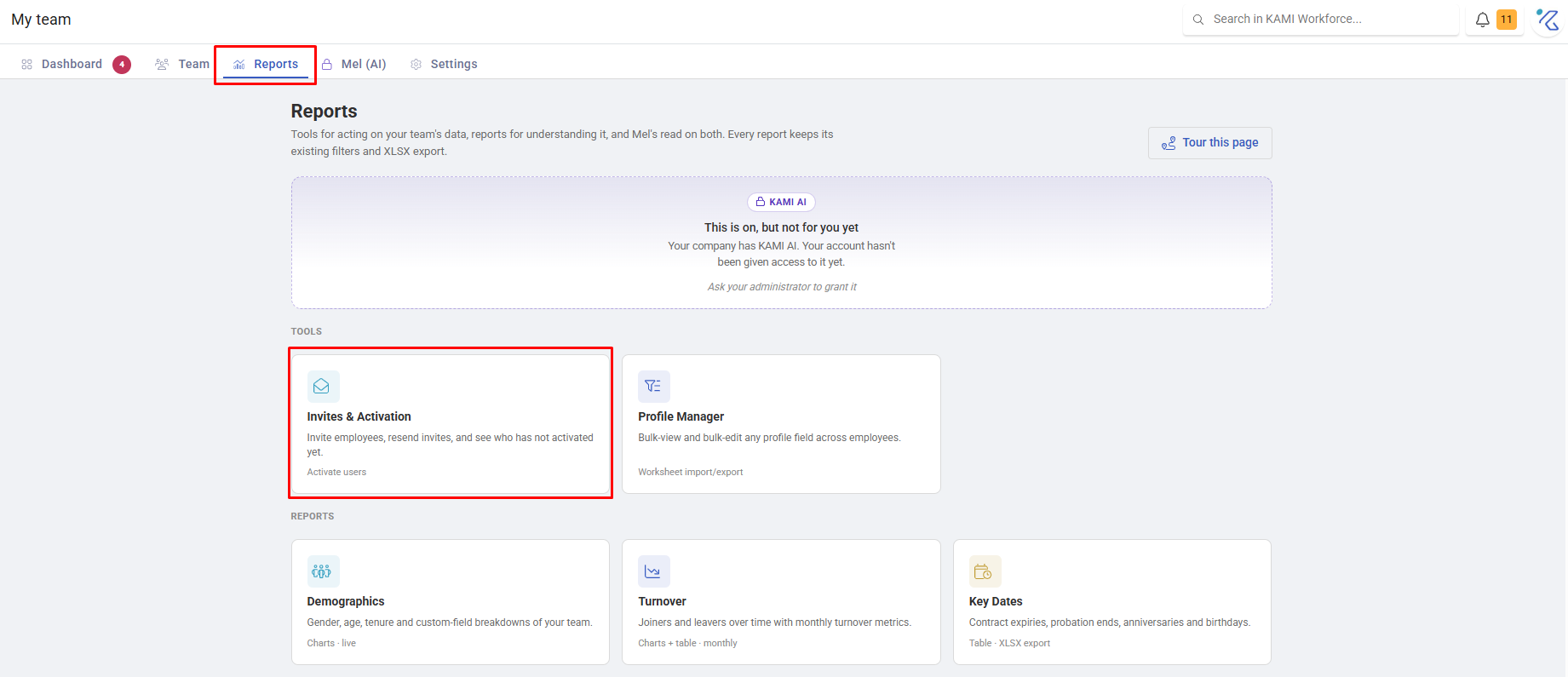Click the Invites & Activation envelope icon
This screenshot has width=1568, height=677.
click(x=323, y=387)
